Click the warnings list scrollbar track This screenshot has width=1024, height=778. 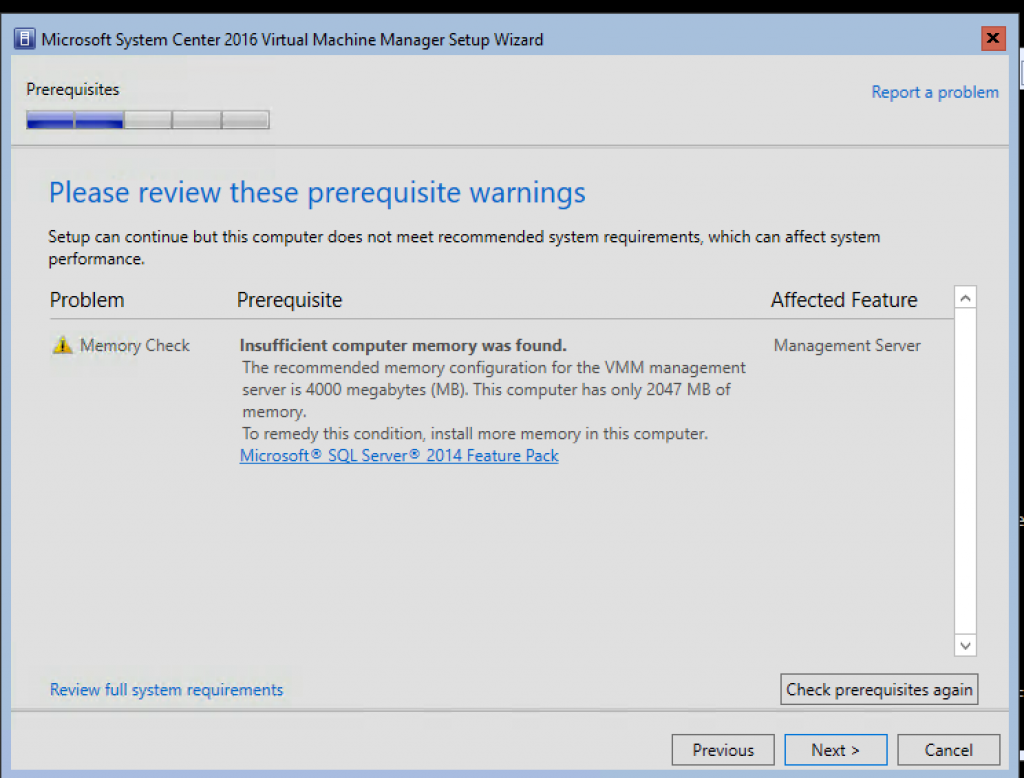click(x=965, y=472)
